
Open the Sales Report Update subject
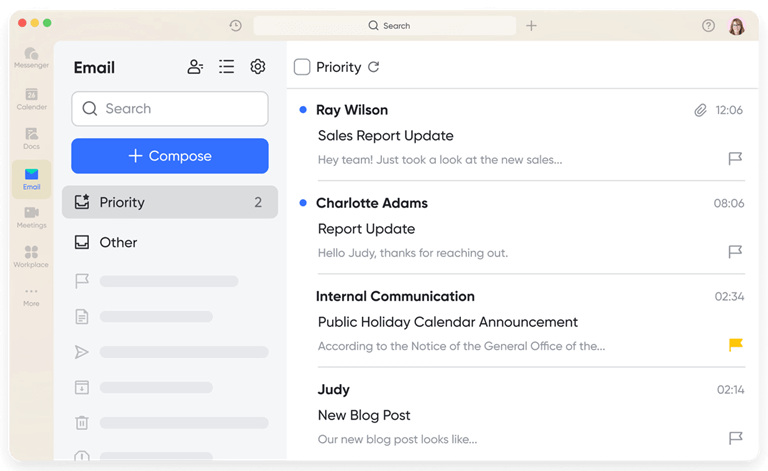[385, 136]
